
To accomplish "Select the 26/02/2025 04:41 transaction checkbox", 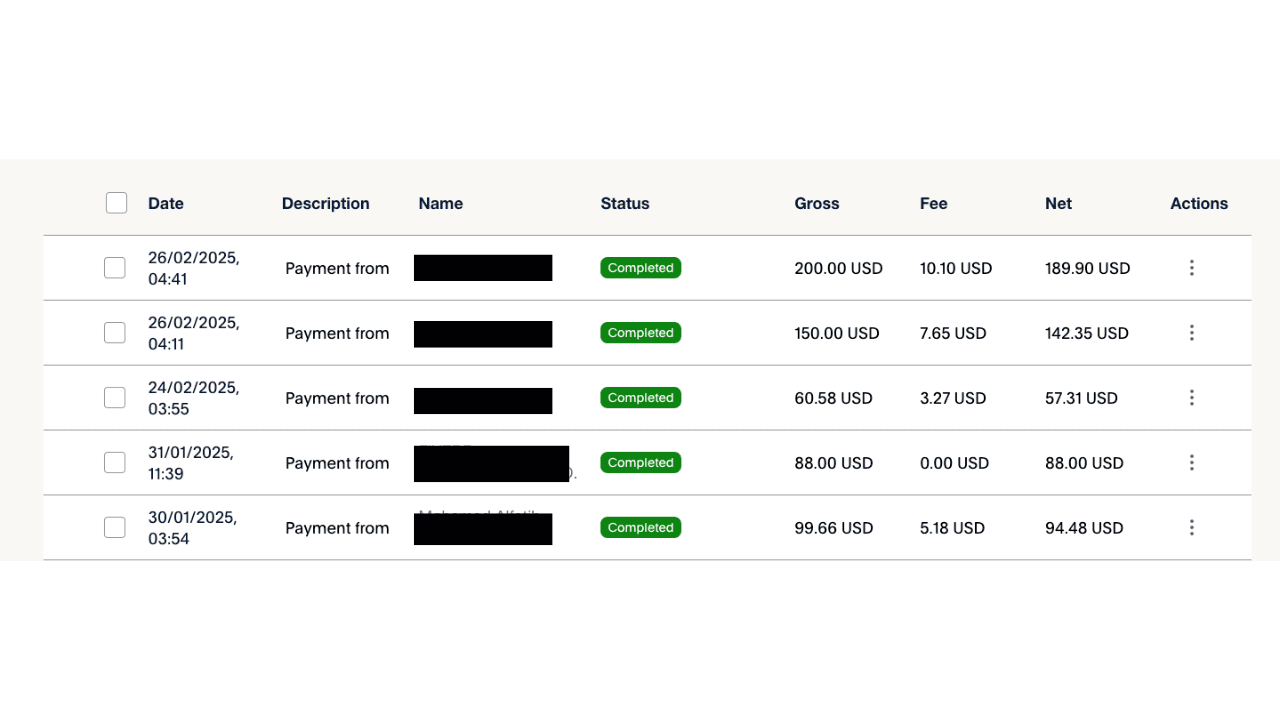I will [x=115, y=268].
